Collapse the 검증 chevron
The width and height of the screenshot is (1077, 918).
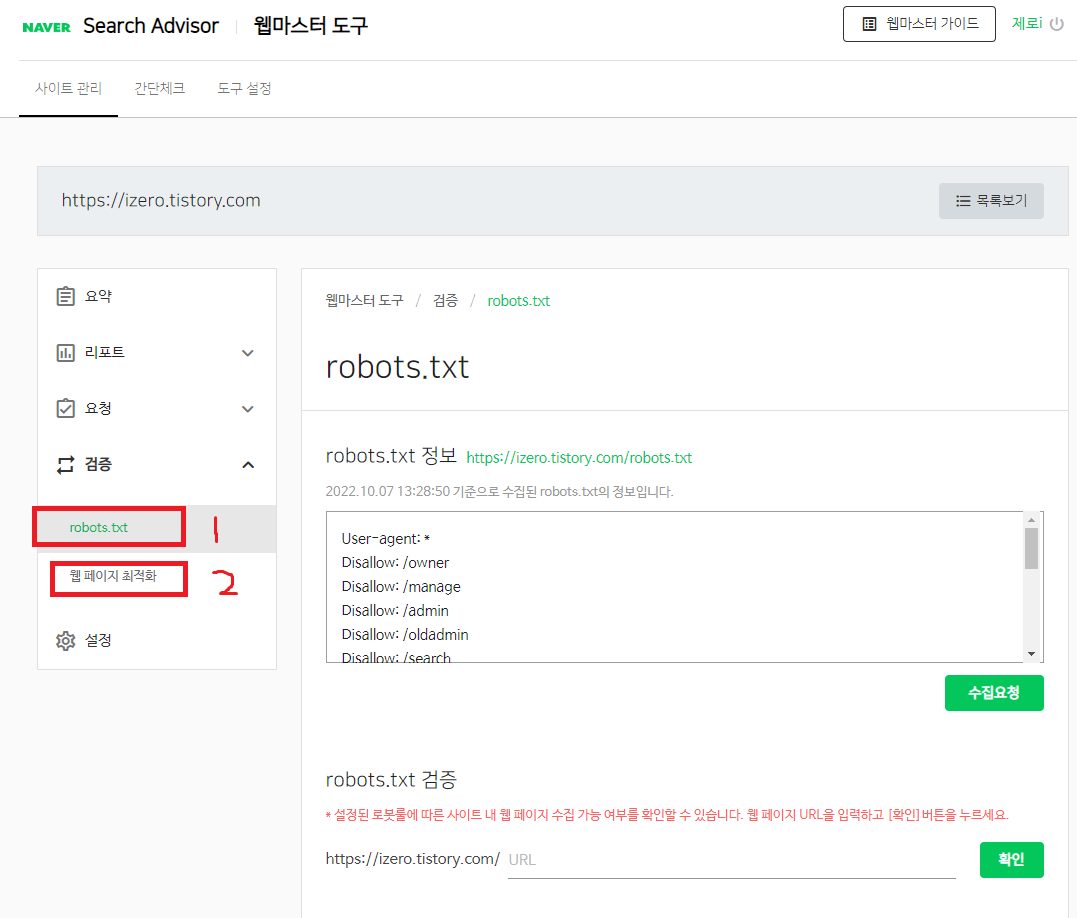pos(248,465)
